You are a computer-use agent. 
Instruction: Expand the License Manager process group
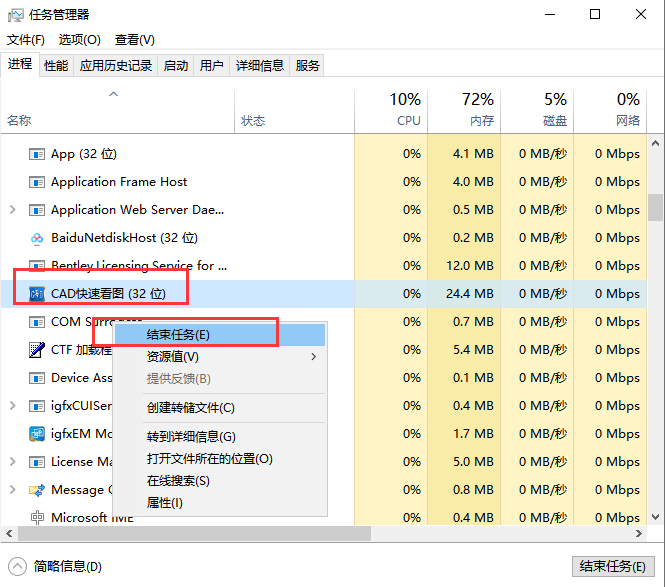12,462
